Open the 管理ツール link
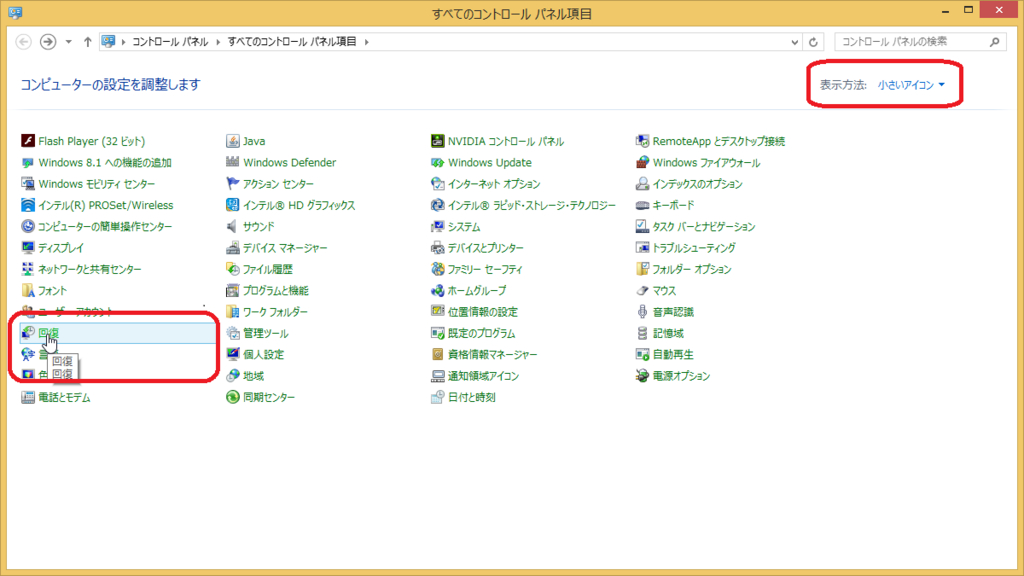 (265, 333)
